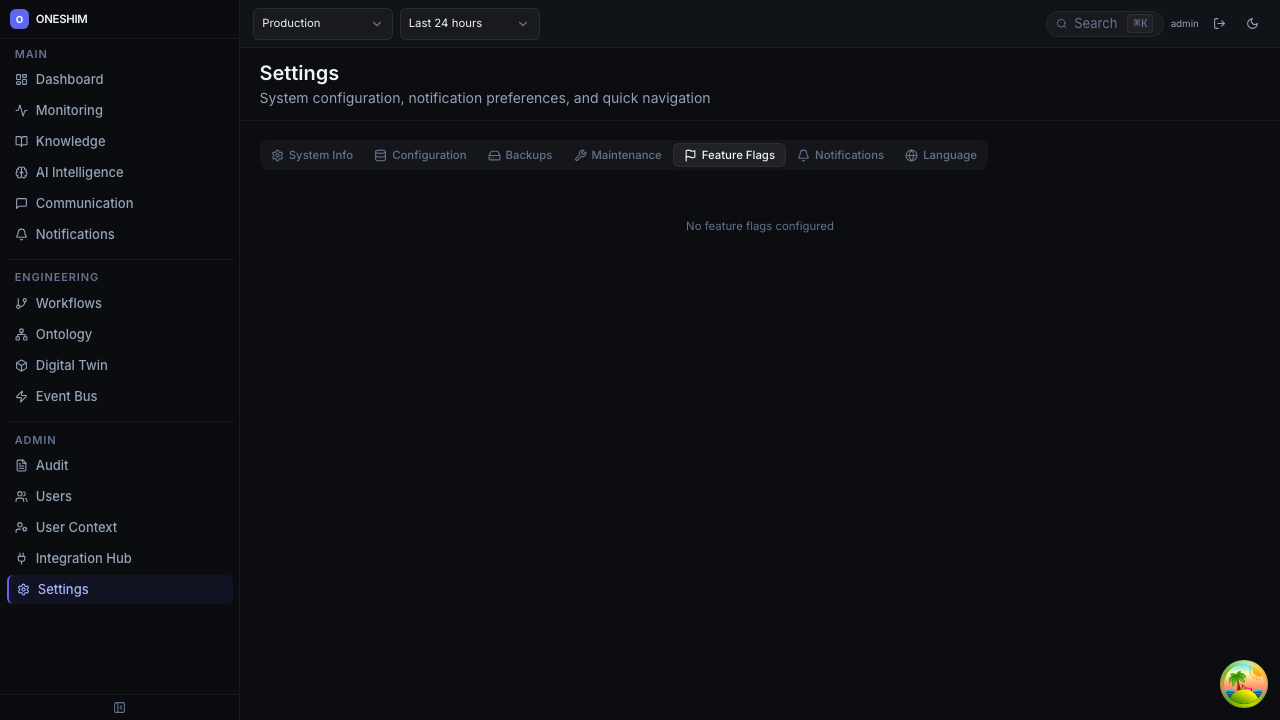
Task: Open the Ontology sidebar icon
Action: [21, 334]
